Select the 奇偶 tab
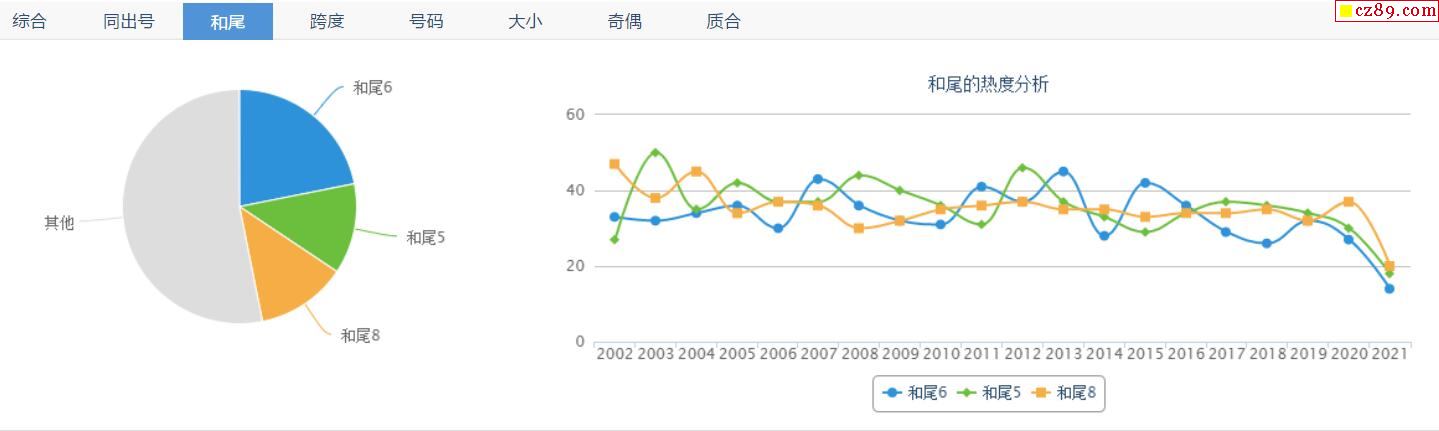Viewport: 1439px width, 431px height. click(624, 21)
